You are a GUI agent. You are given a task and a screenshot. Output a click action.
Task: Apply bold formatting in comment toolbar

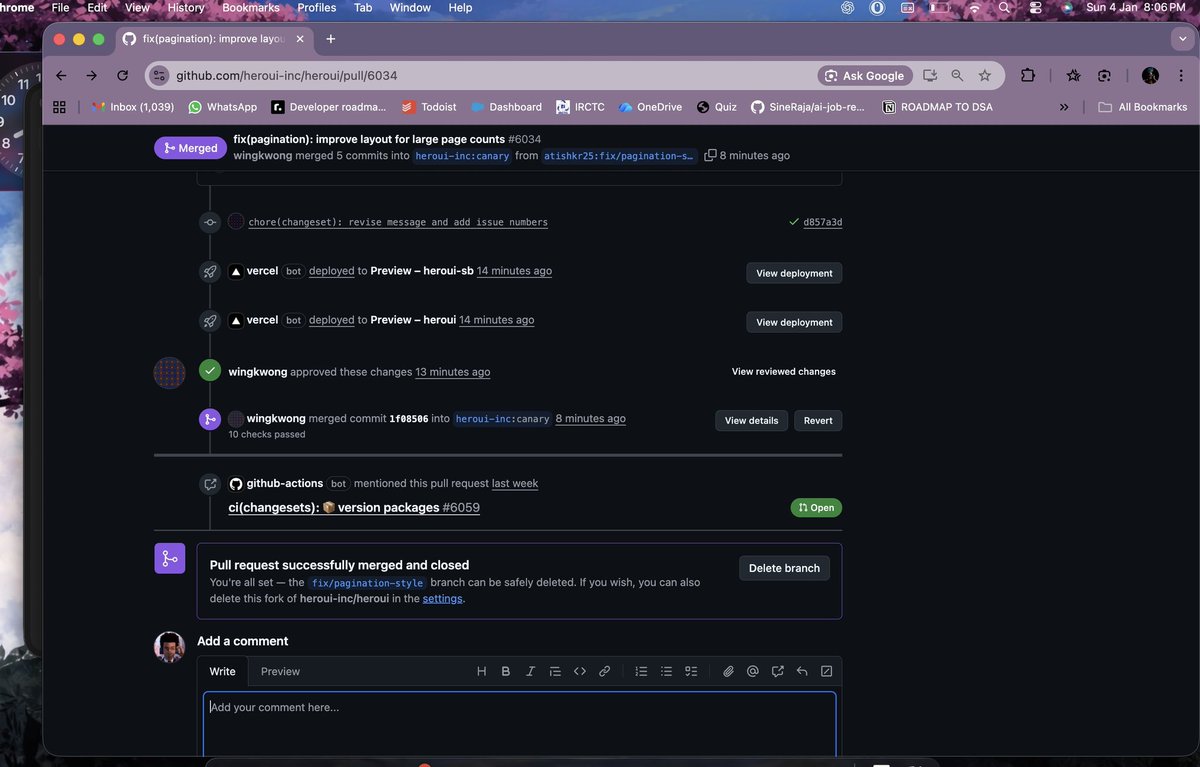(x=506, y=672)
